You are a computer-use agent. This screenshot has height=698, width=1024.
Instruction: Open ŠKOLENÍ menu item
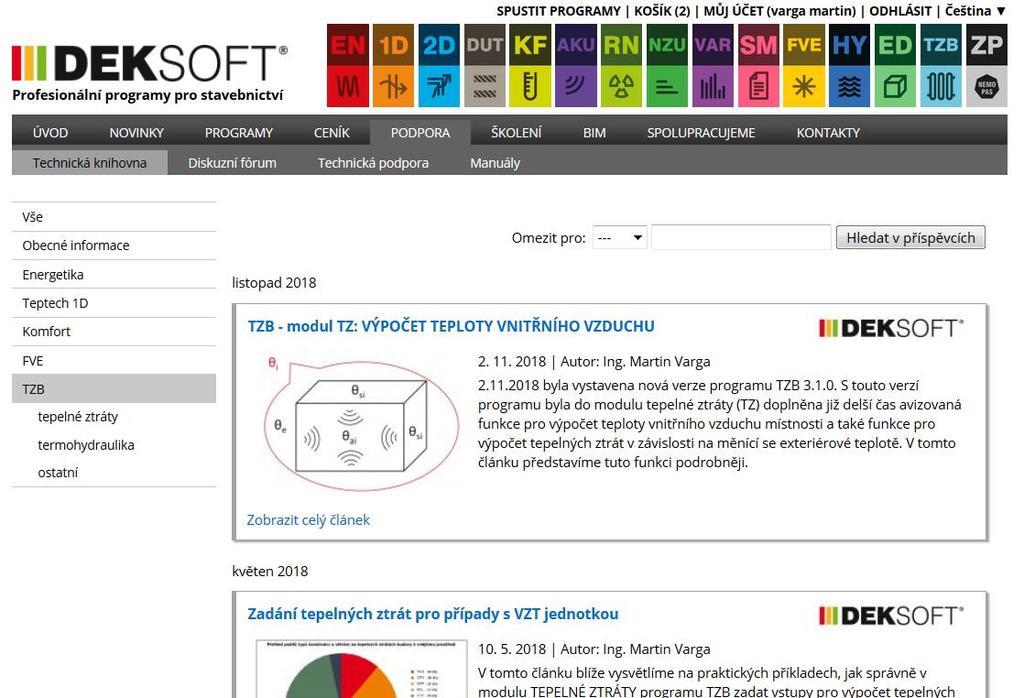tap(517, 133)
